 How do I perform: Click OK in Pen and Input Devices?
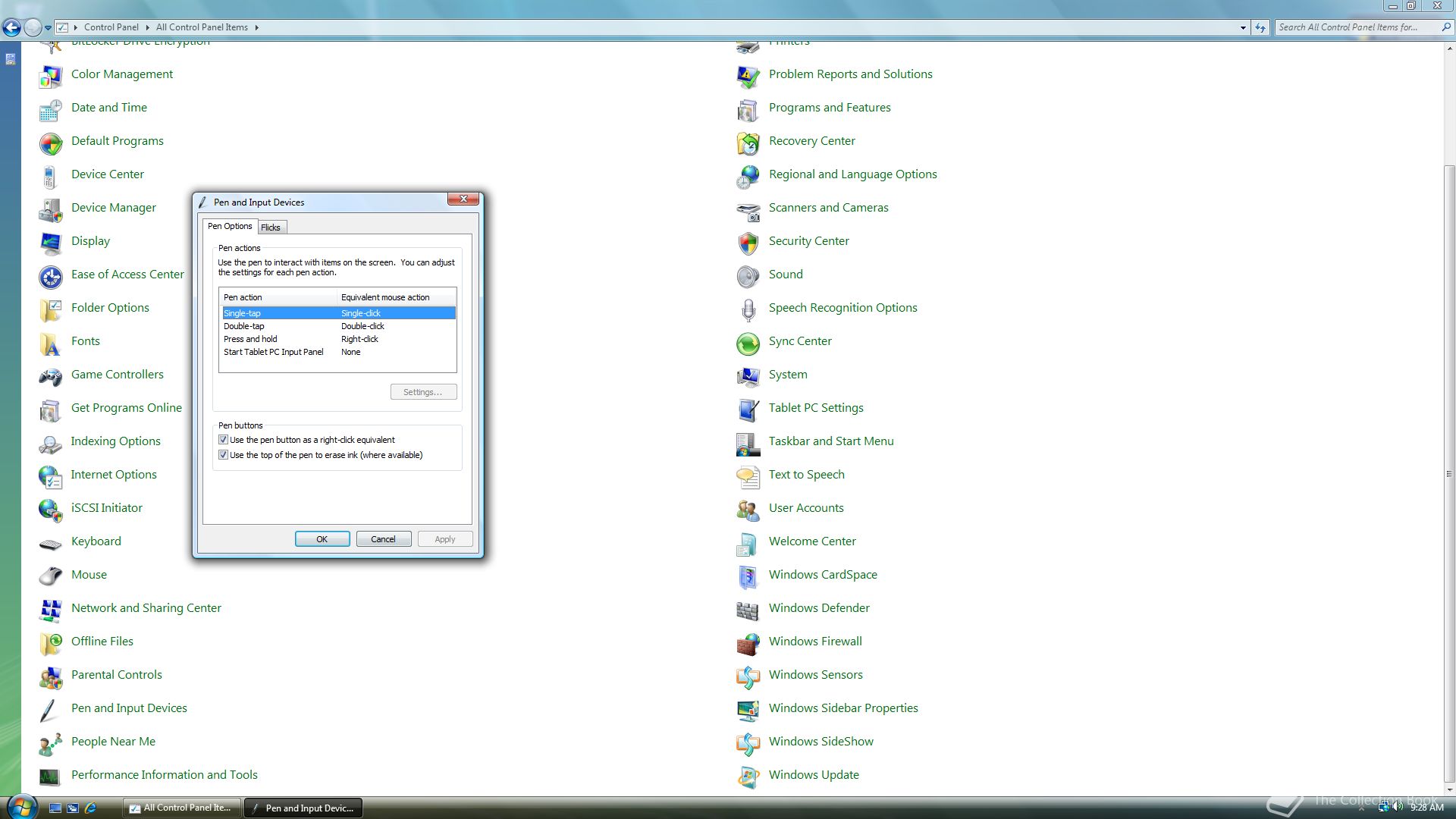point(322,539)
